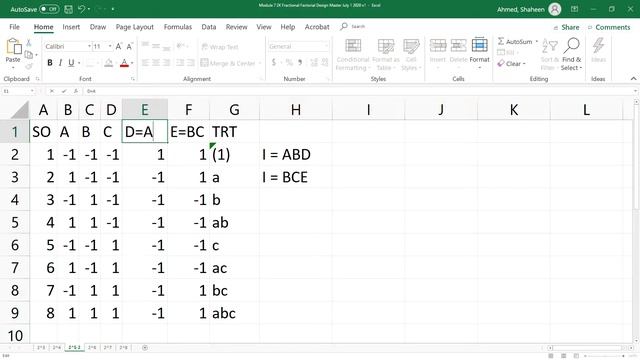Toggle Italic formatting

tap(60, 63)
